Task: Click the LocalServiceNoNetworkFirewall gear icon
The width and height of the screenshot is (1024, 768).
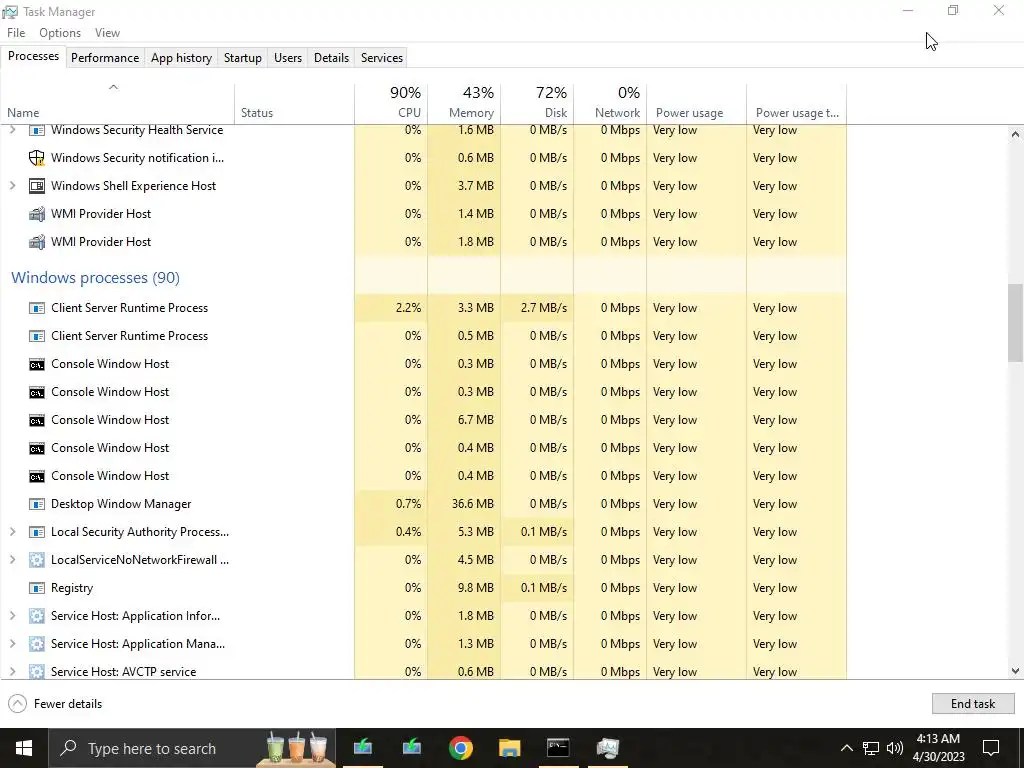Action: coord(37,560)
